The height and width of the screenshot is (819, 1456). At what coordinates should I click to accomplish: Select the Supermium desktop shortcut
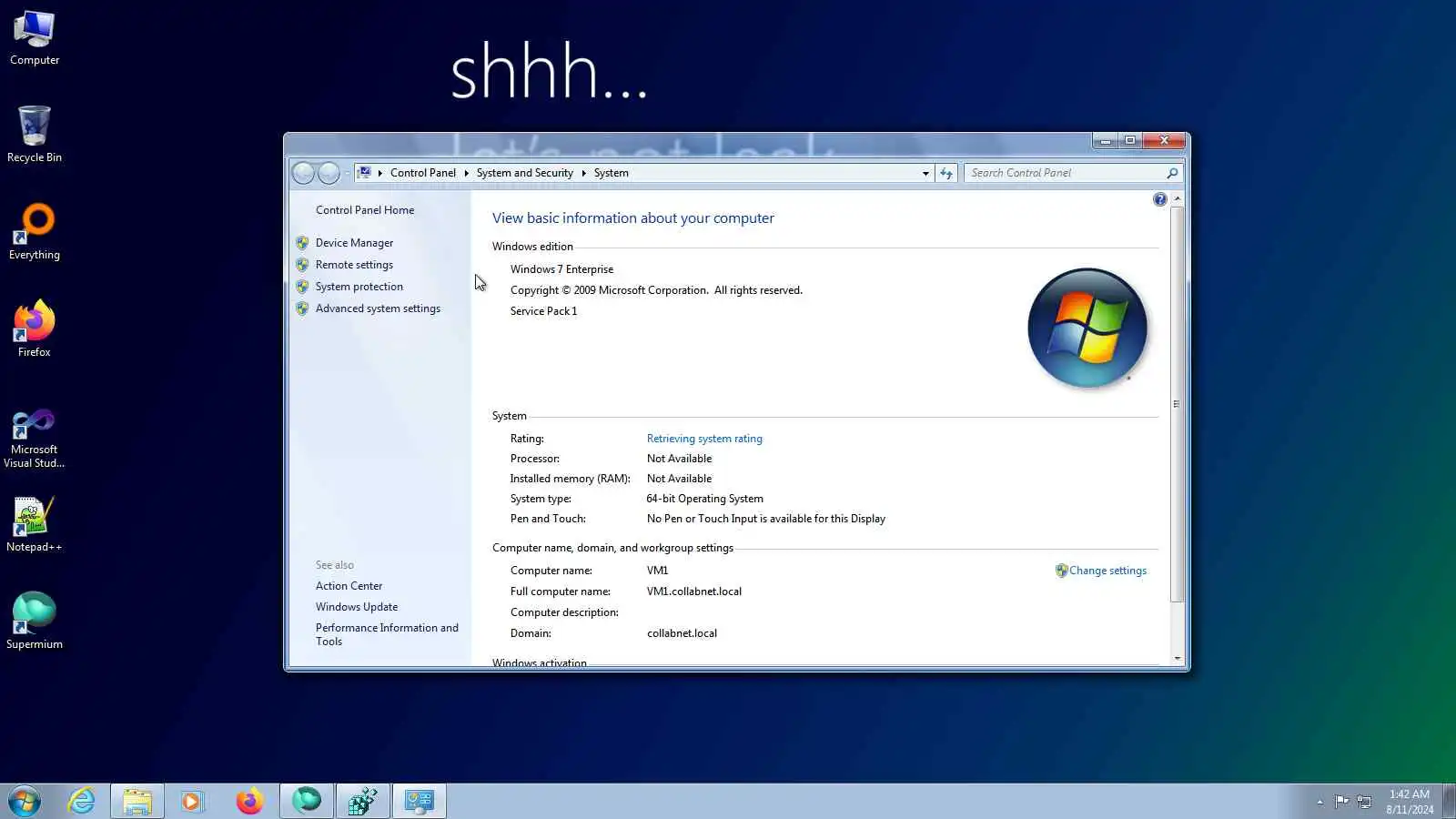pyautogui.click(x=35, y=621)
